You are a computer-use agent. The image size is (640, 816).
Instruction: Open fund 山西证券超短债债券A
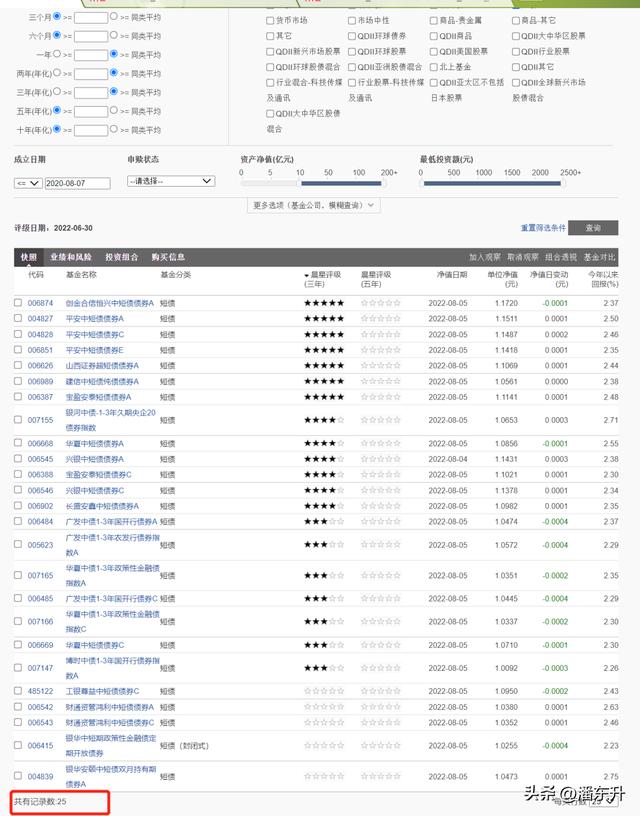[x=102, y=365]
